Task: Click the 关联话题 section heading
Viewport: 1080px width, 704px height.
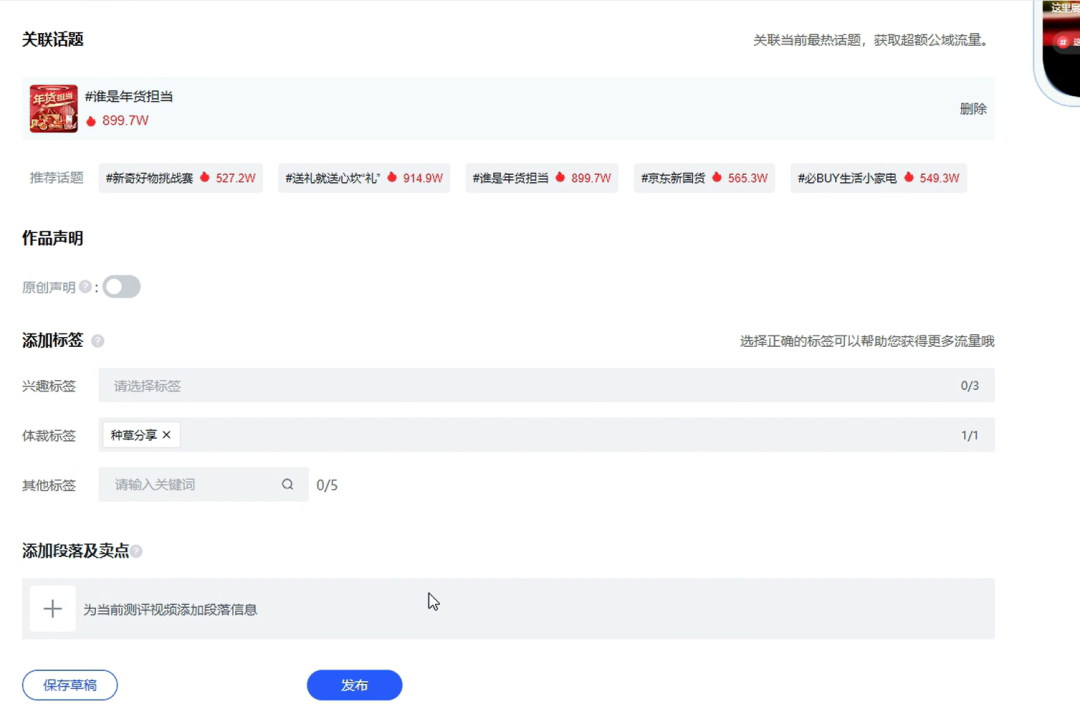Action: click(x=52, y=39)
